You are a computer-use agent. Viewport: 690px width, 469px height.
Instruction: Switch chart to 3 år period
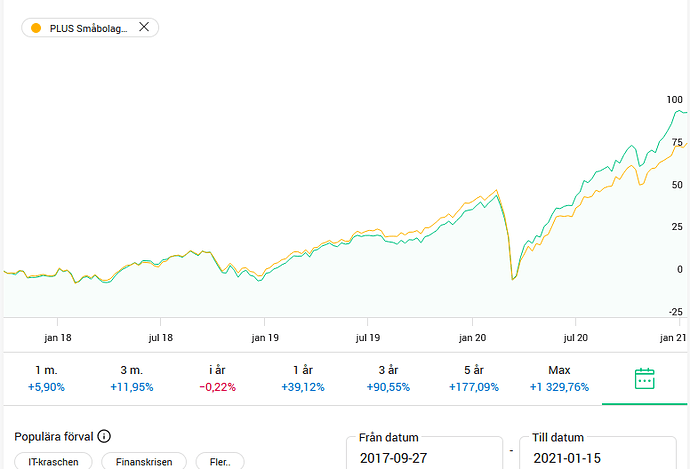(387, 378)
